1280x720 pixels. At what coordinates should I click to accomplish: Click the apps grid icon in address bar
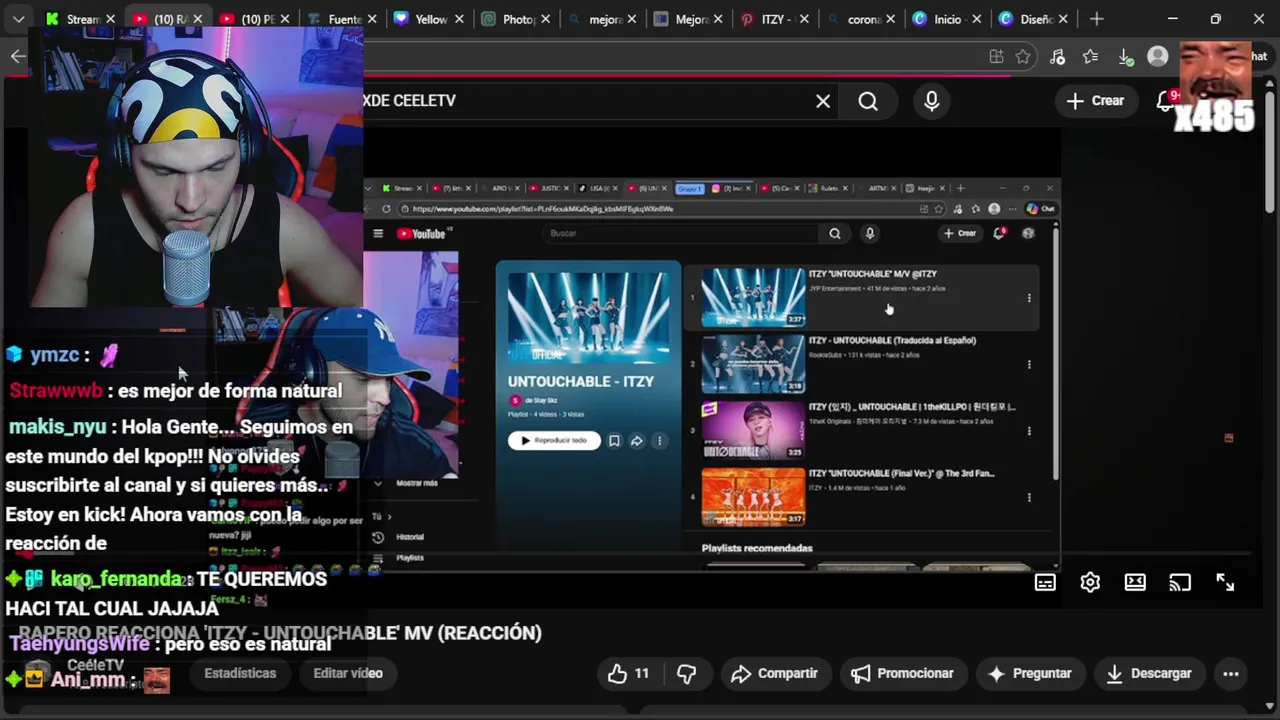click(x=996, y=57)
